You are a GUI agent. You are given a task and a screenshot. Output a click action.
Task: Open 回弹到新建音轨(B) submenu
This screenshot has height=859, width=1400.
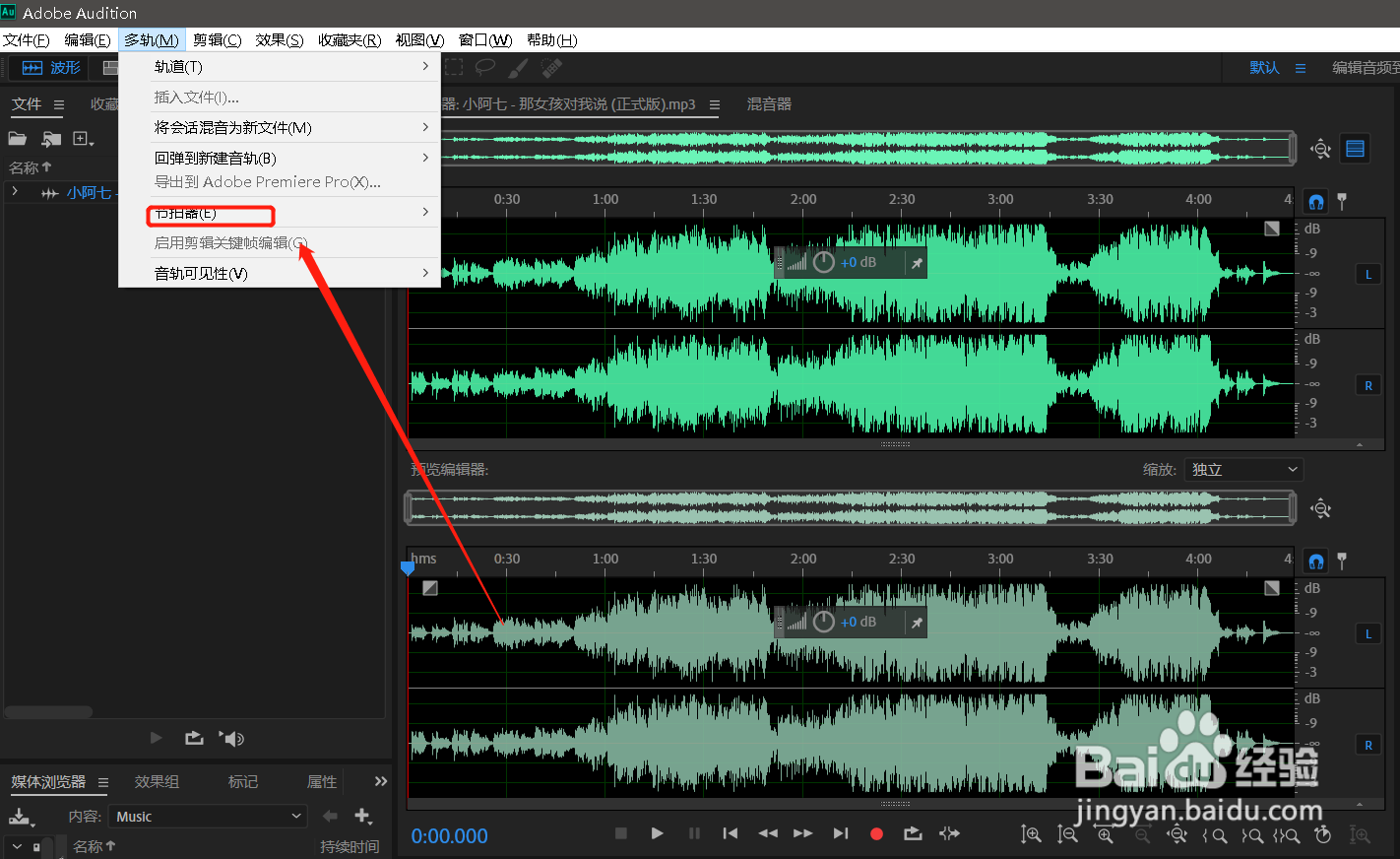[x=279, y=158]
